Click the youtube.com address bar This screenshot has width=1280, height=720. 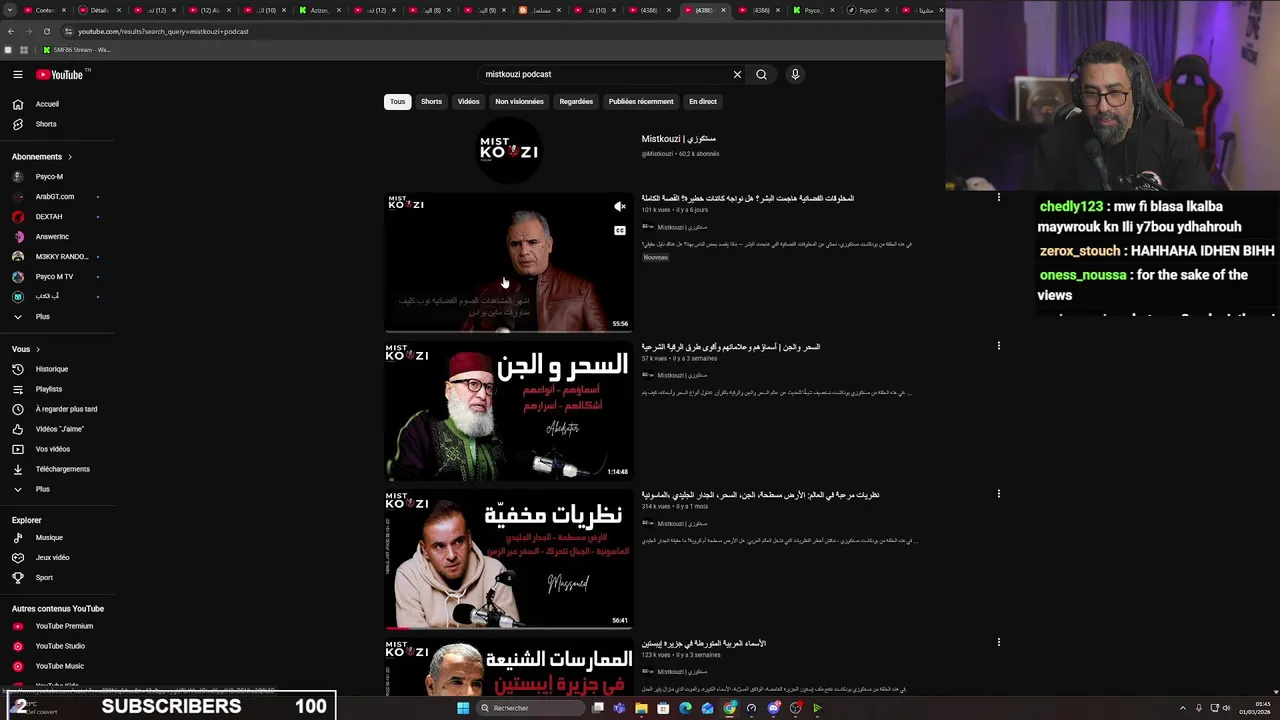coord(500,31)
